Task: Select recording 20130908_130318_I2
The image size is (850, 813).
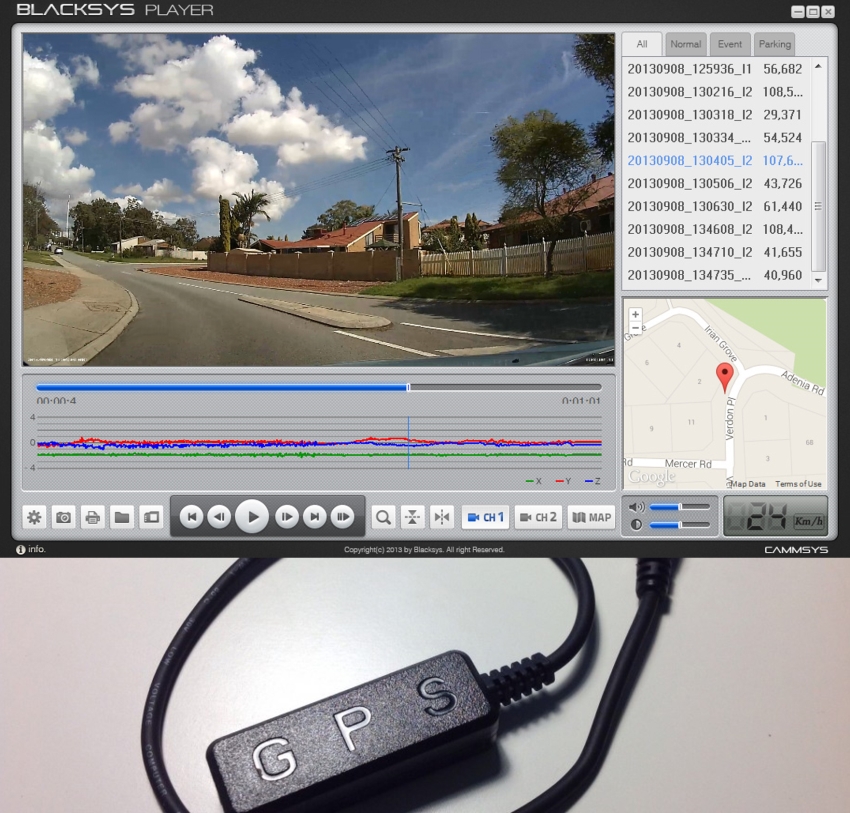Action: tap(716, 114)
